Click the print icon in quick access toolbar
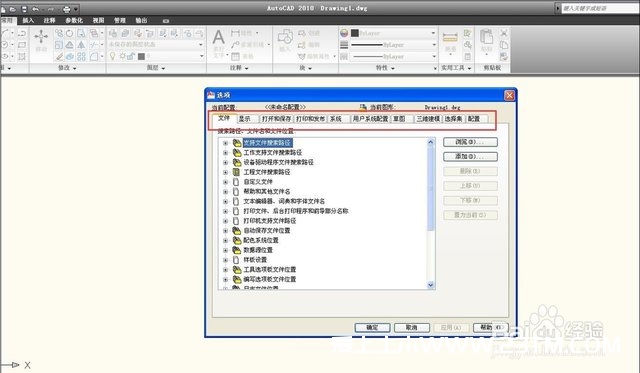Image resolution: width=640 pixels, height=373 pixels. [67, 9]
